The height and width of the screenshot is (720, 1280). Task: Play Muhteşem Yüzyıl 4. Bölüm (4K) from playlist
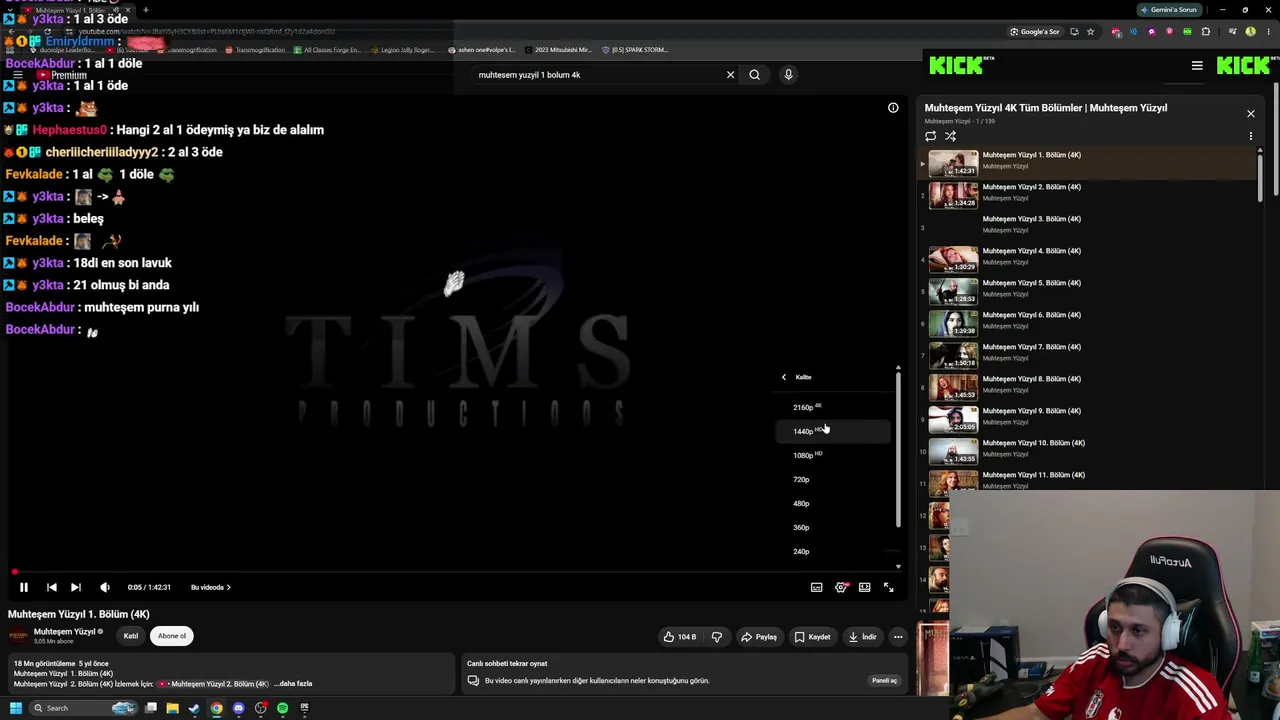(1087, 258)
